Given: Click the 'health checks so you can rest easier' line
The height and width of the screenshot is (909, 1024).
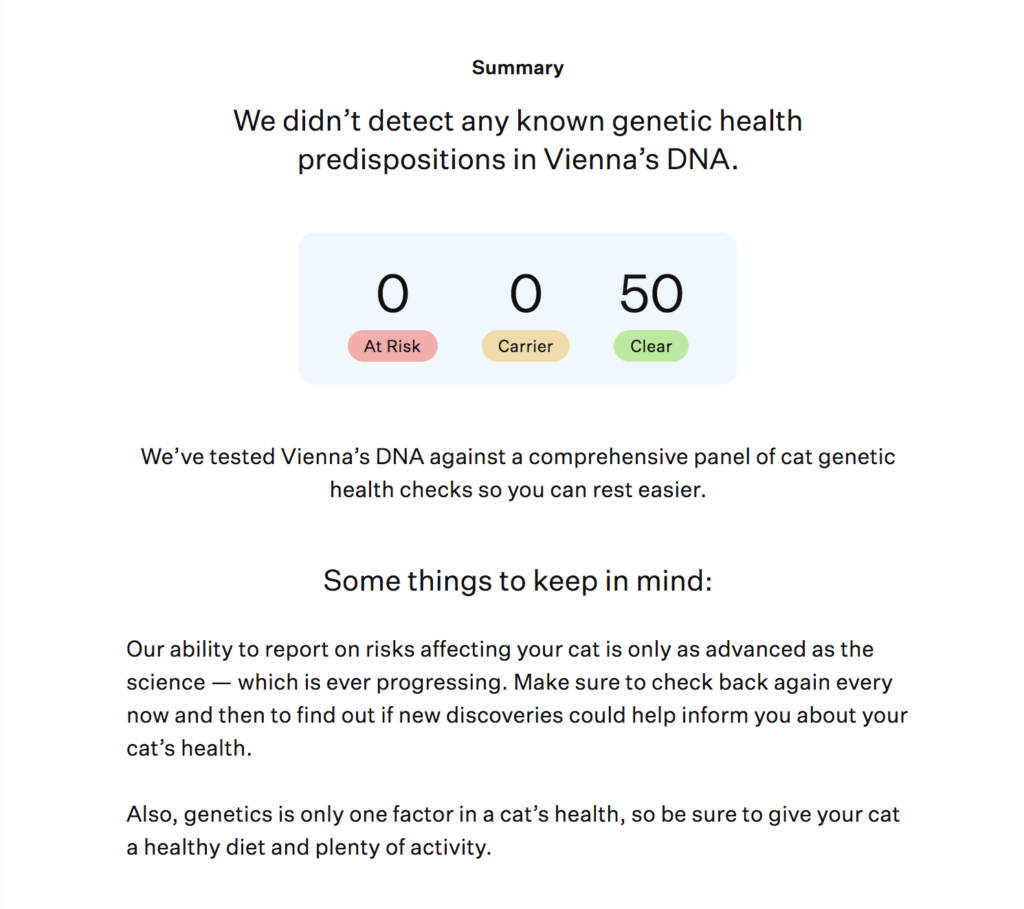Looking at the screenshot, I should tap(518, 490).
